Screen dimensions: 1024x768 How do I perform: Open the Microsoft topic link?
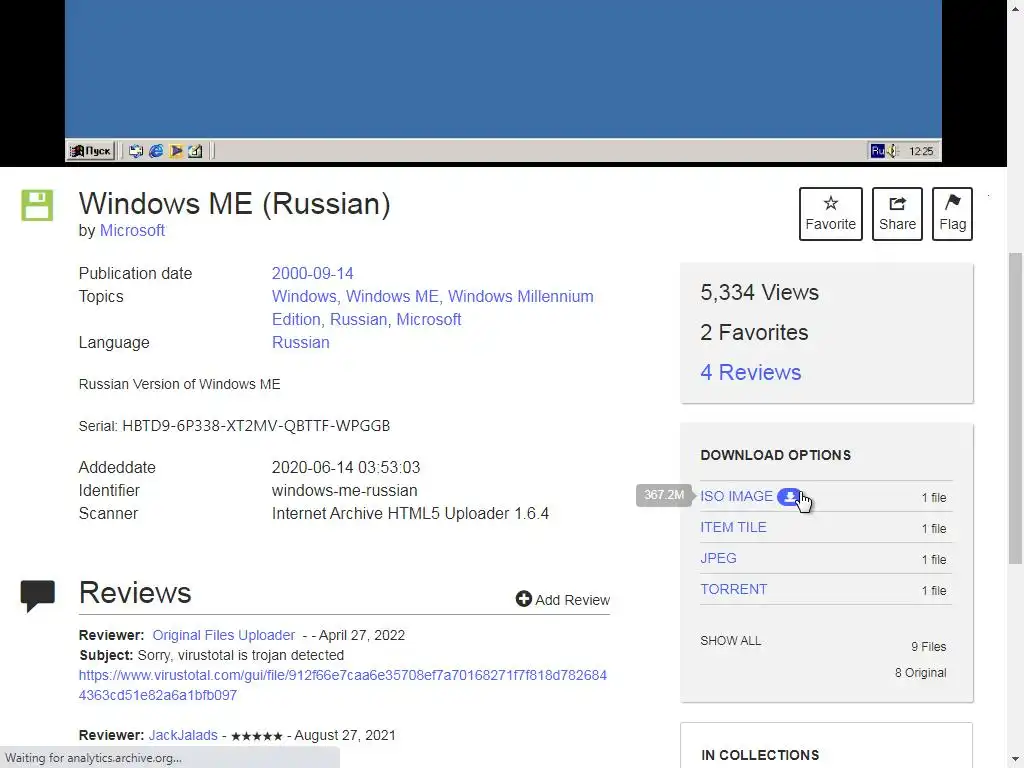pyautogui.click(x=428, y=319)
